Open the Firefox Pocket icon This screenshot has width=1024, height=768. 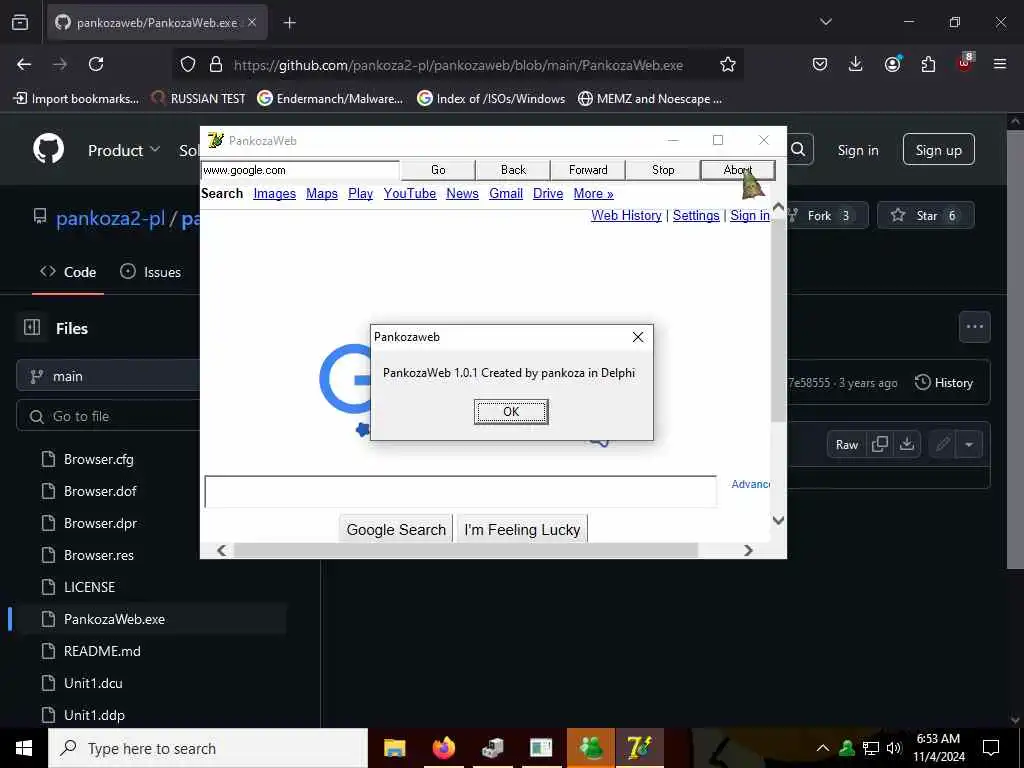[x=820, y=64]
